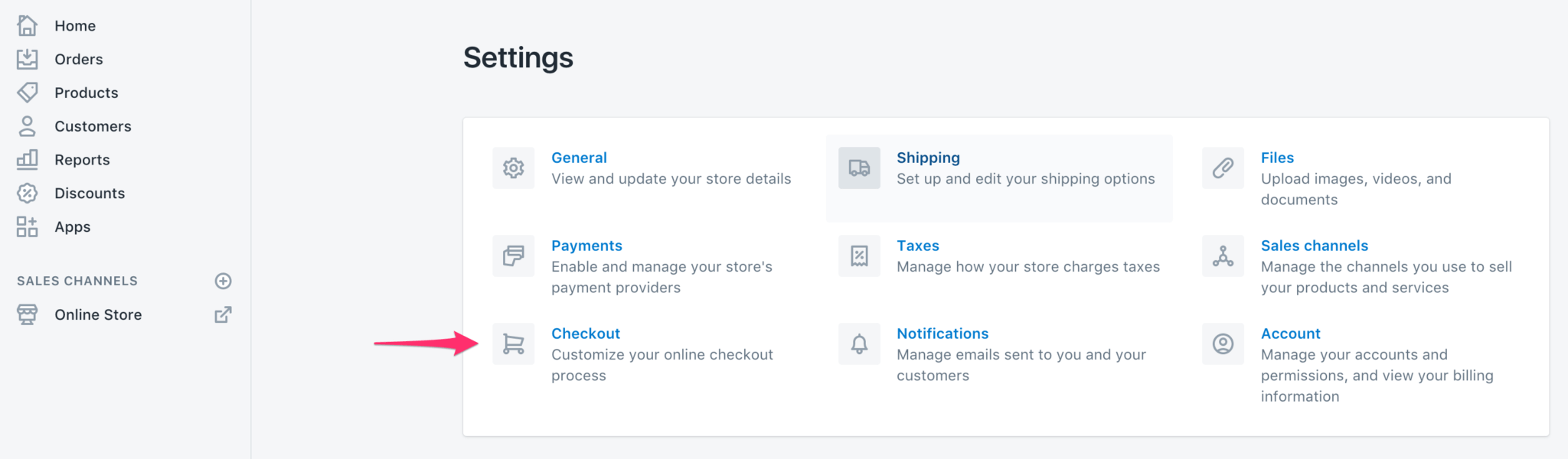Click the Notifications bell icon
The width and height of the screenshot is (1568, 459).
pos(858,343)
